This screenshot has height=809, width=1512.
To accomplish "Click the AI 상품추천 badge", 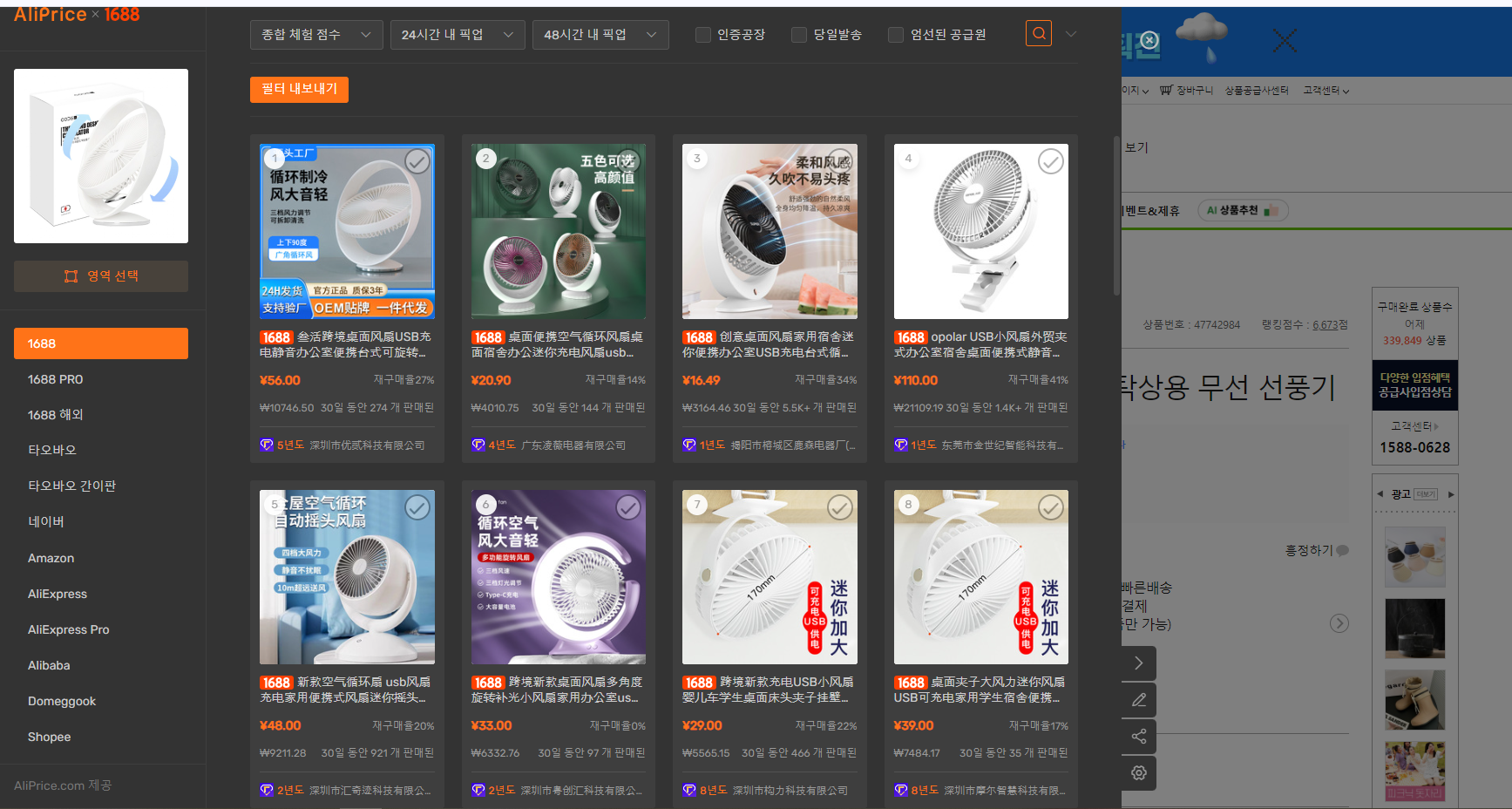I will (x=1242, y=210).
